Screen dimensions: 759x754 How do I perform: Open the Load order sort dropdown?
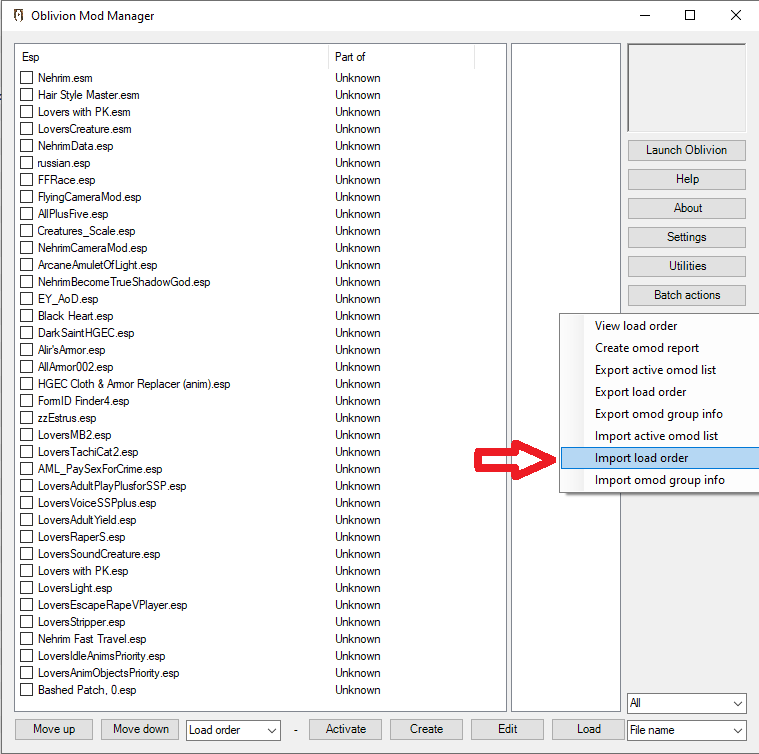pyautogui.click(x=234, y=730)
